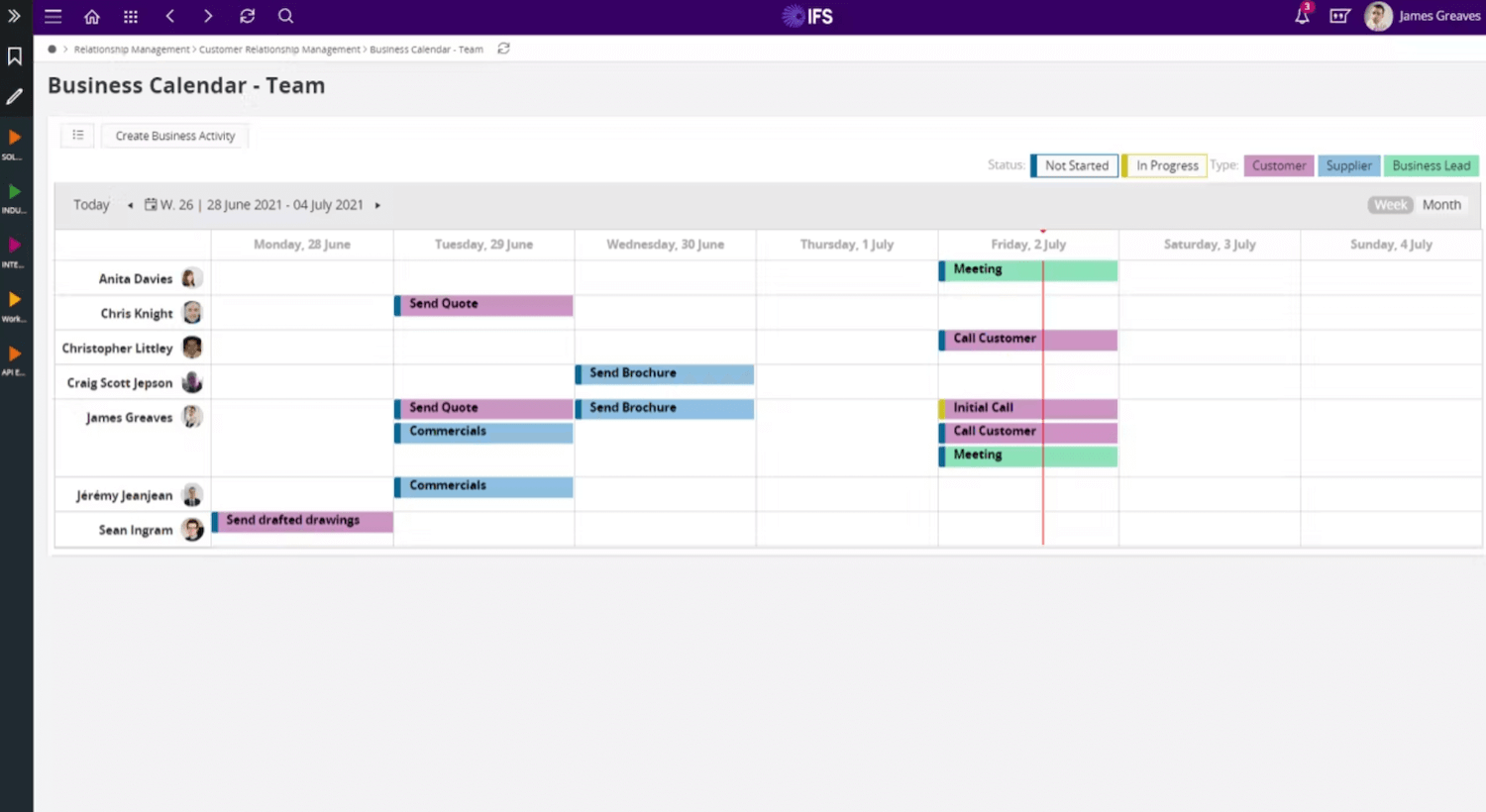This screenshot has height=812, width=1486.
Task: Click the calendar icon next to W. 26
Action: click(x=151, y=204)
